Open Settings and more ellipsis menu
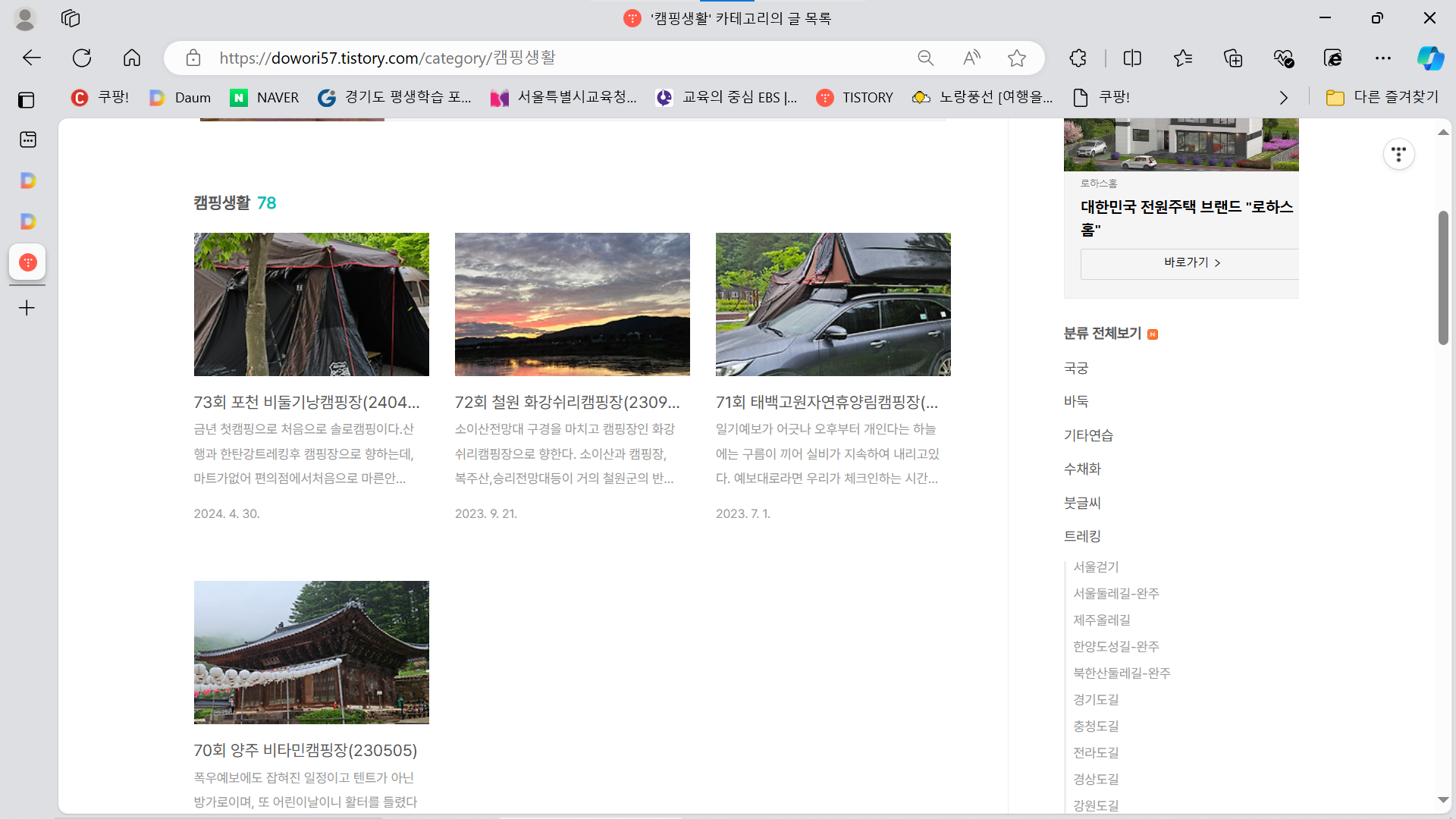1456x819 pixels. (1383, 58)
